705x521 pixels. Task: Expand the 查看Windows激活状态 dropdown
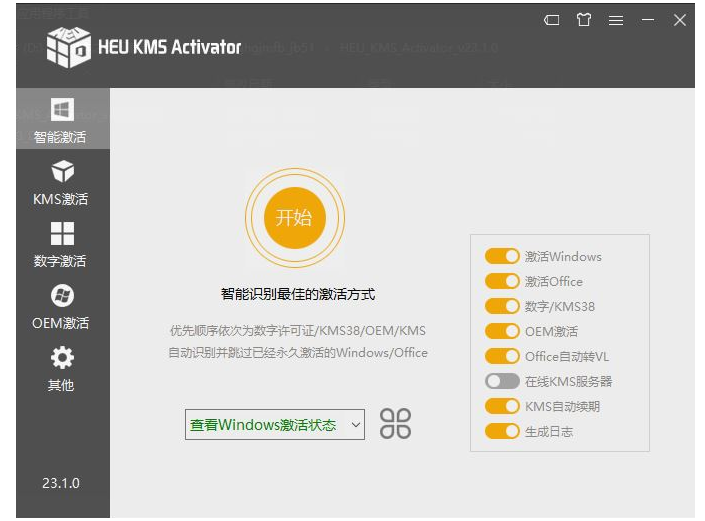tap(275, 425)
